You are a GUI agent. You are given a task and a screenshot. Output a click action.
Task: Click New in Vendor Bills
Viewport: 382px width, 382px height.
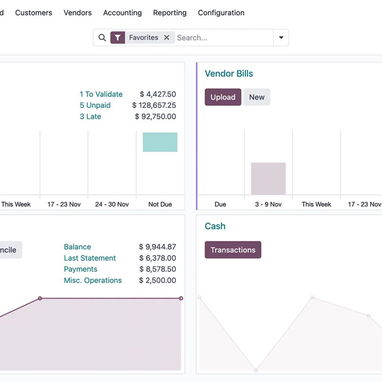[257, 97]
